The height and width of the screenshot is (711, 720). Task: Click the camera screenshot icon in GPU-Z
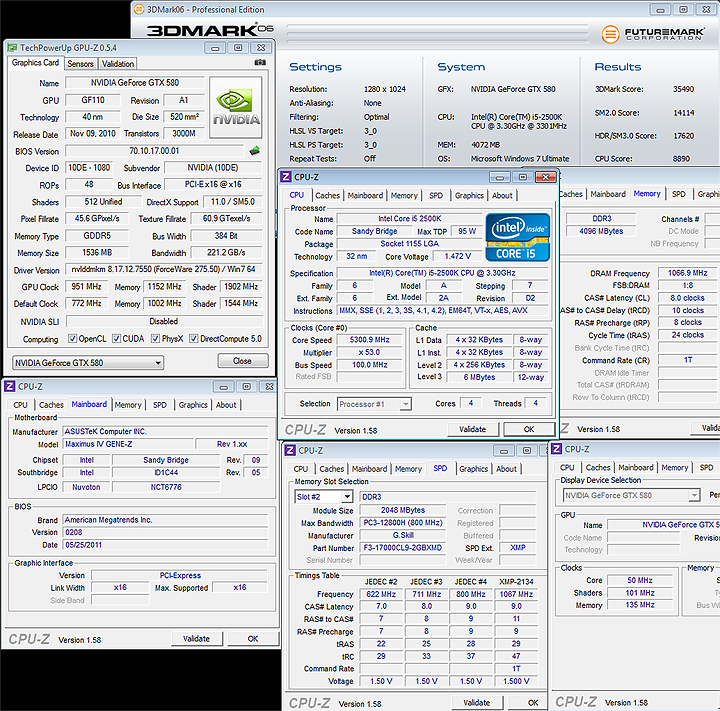point(261,63)
